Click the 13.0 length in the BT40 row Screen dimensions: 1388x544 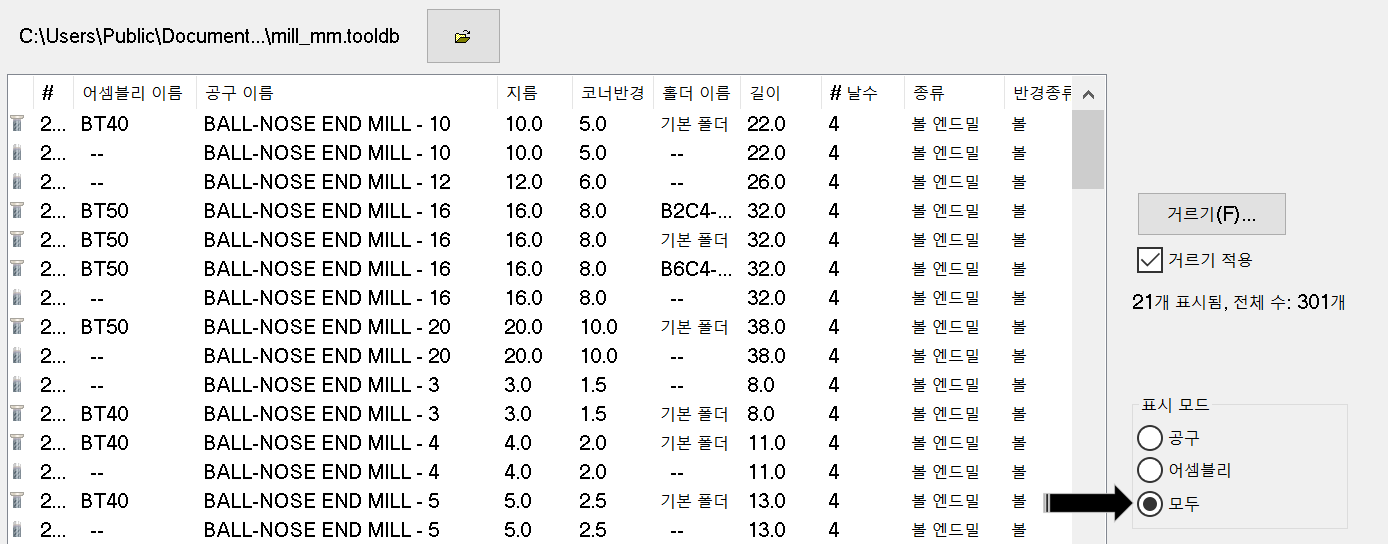[766, 501]
